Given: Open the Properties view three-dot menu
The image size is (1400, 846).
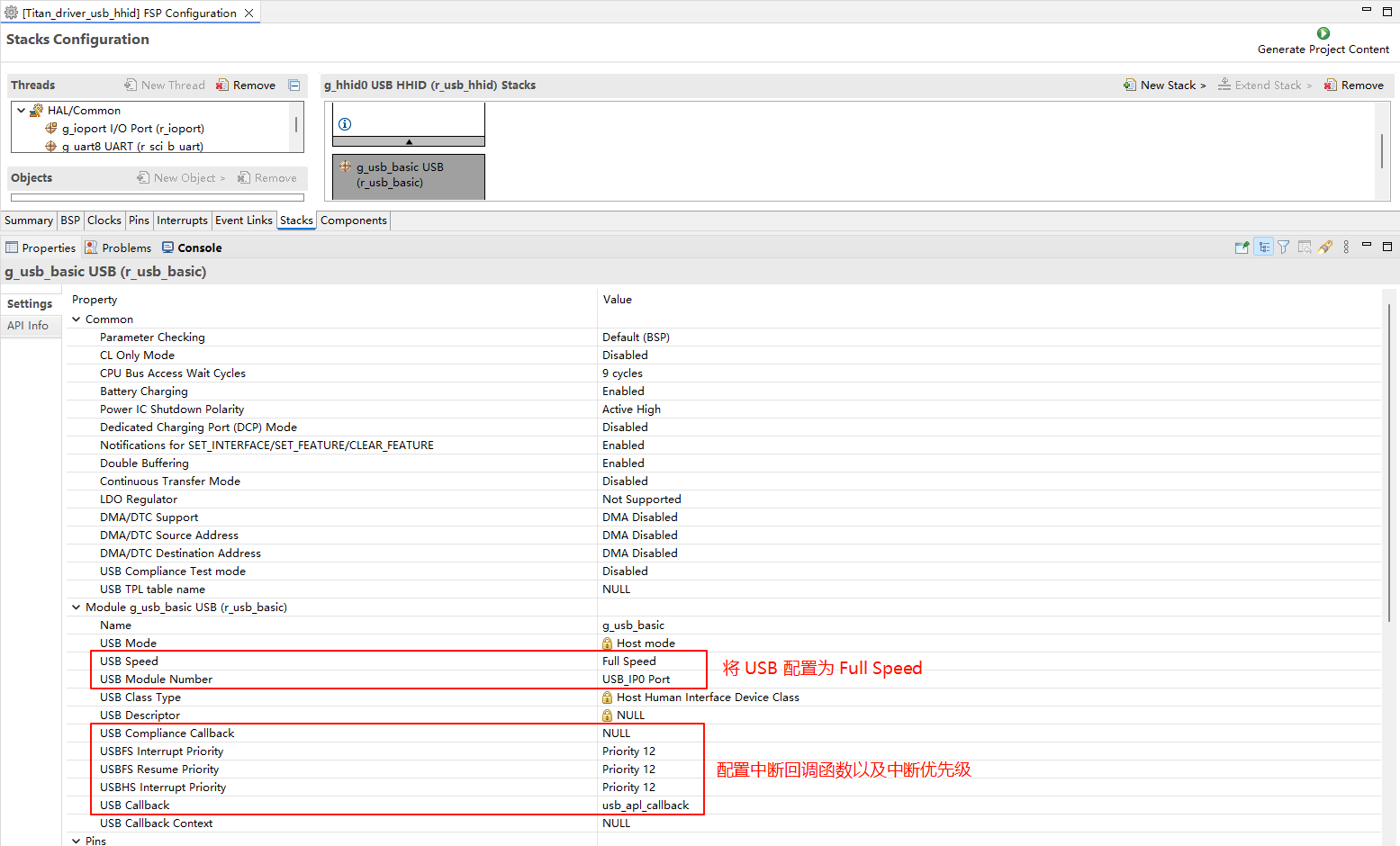Looking at the screenshot, I should (x=1346, y=247).
